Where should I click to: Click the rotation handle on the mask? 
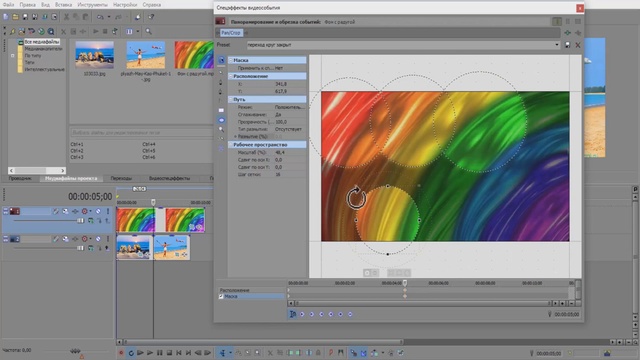356,198
